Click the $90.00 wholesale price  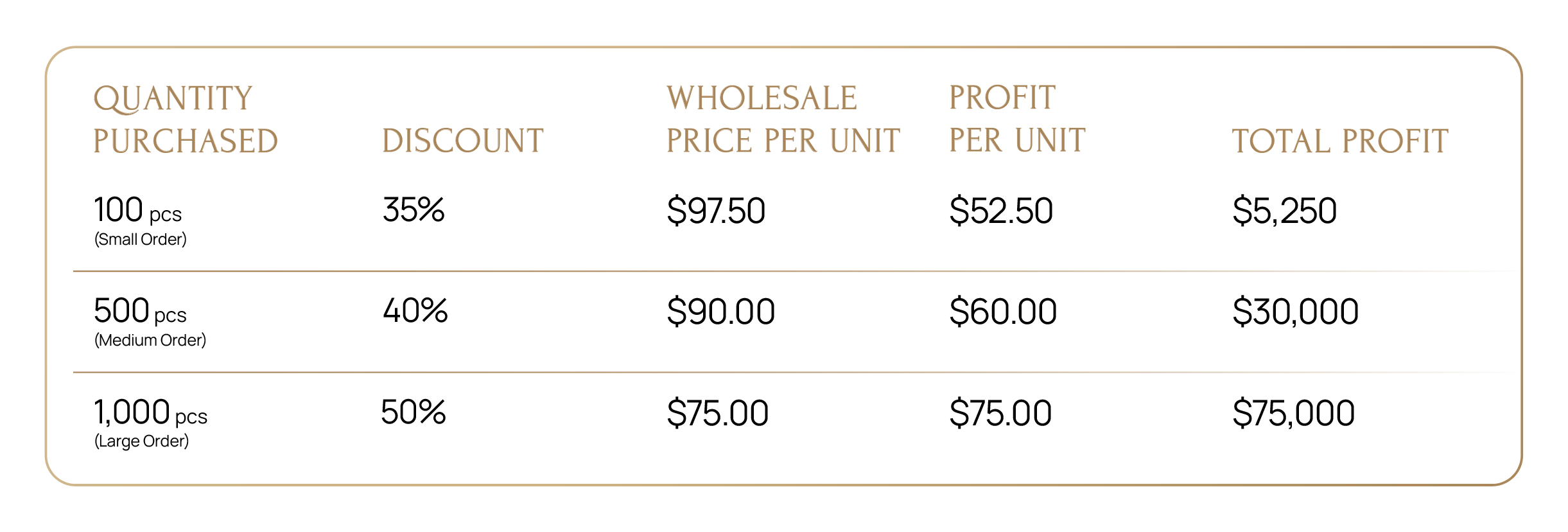point(720,312)
